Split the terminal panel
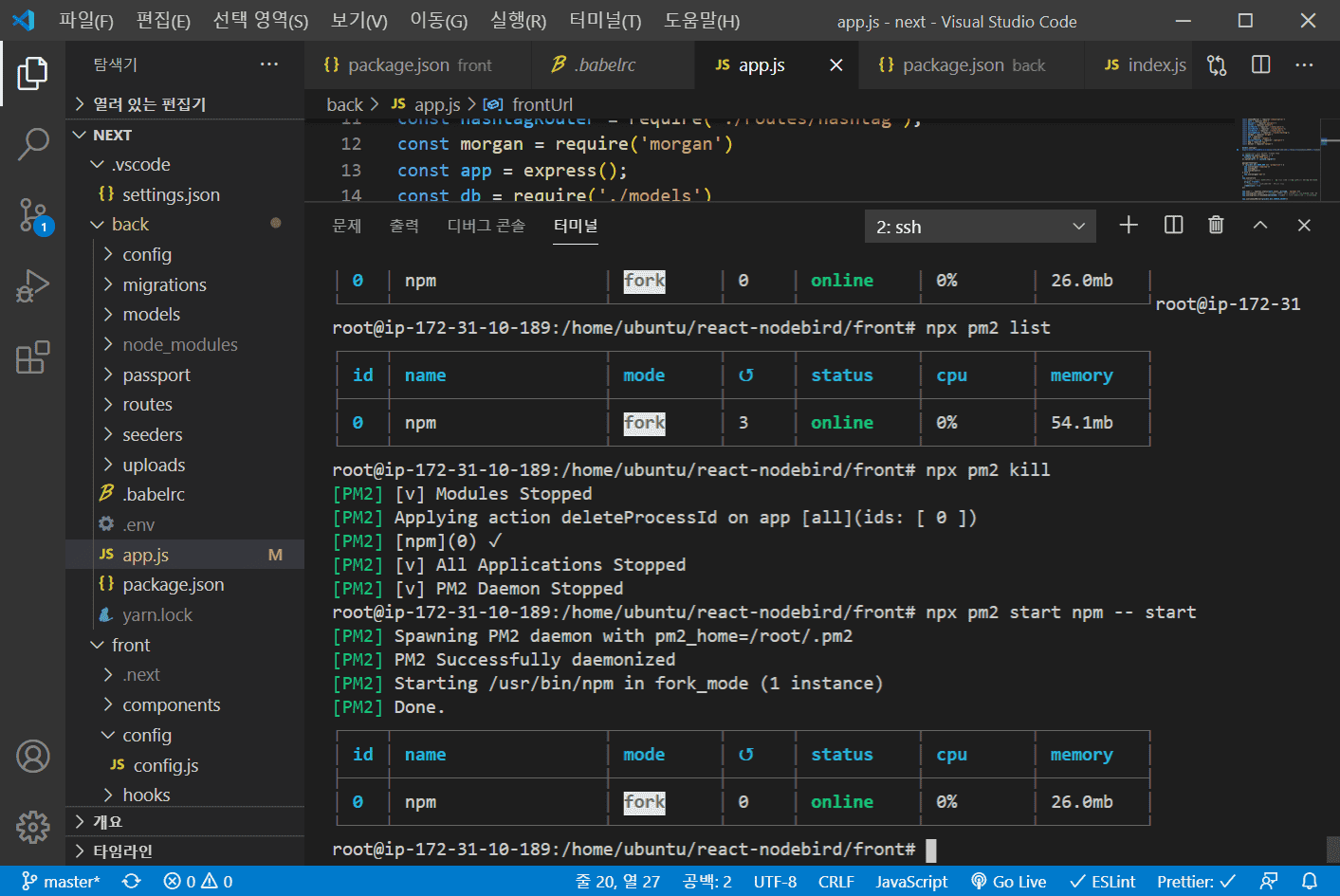Screen dimensions: 1340x896 pos(1173,225)
